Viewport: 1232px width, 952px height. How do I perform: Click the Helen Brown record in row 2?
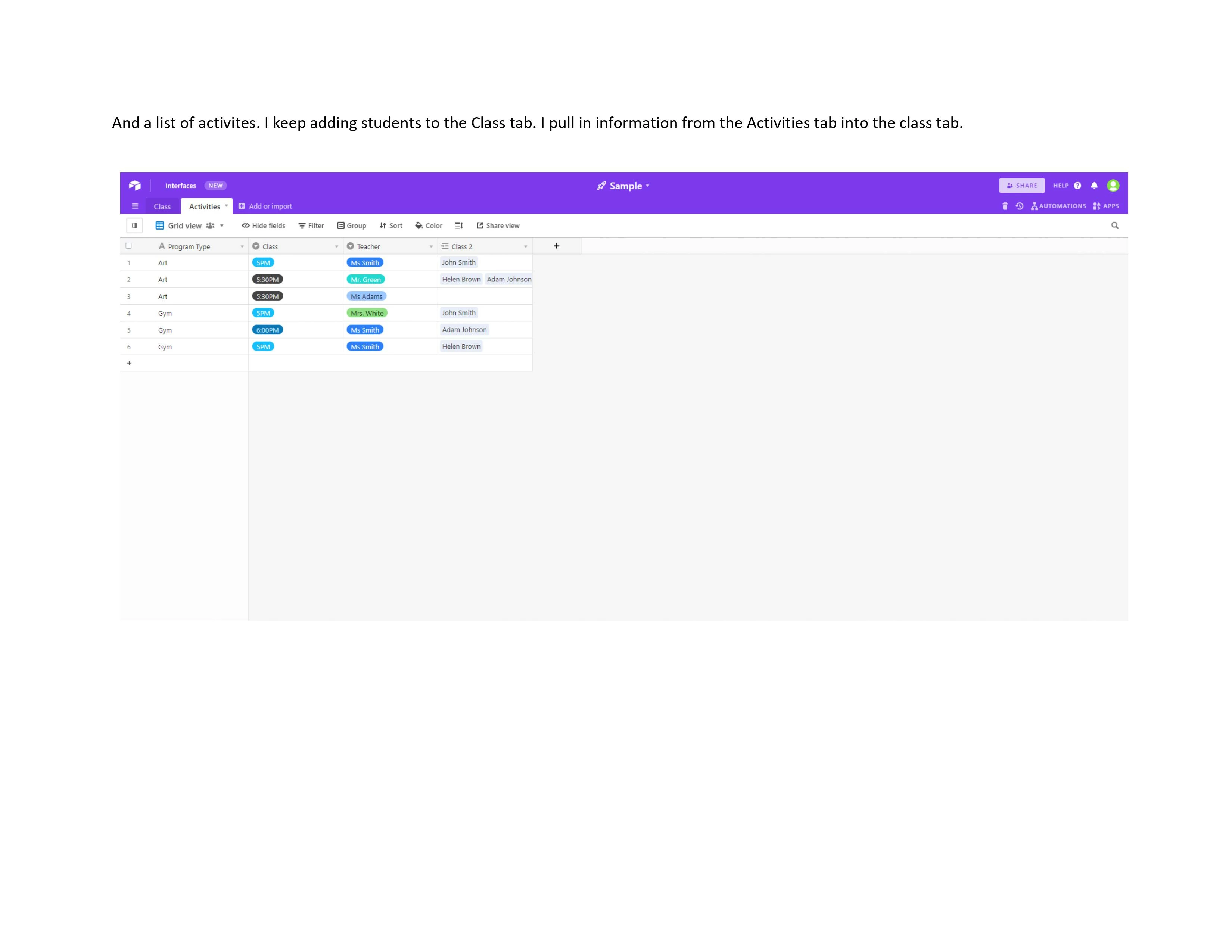tap(461, 279)
